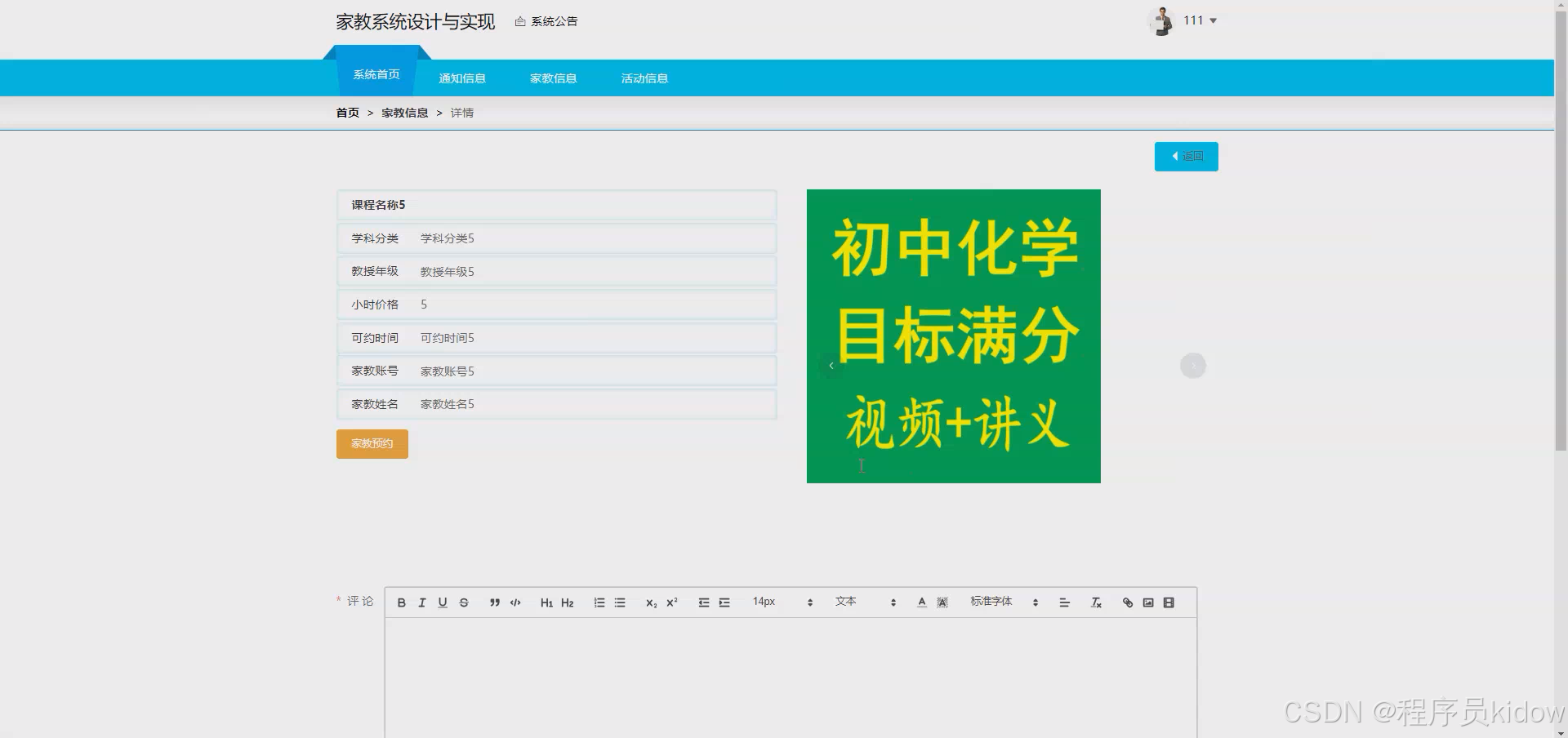Toggle bold formatting in the comment editor
Screen dimensions: 1568x738
pyautogui.click(x=401, y=602)
